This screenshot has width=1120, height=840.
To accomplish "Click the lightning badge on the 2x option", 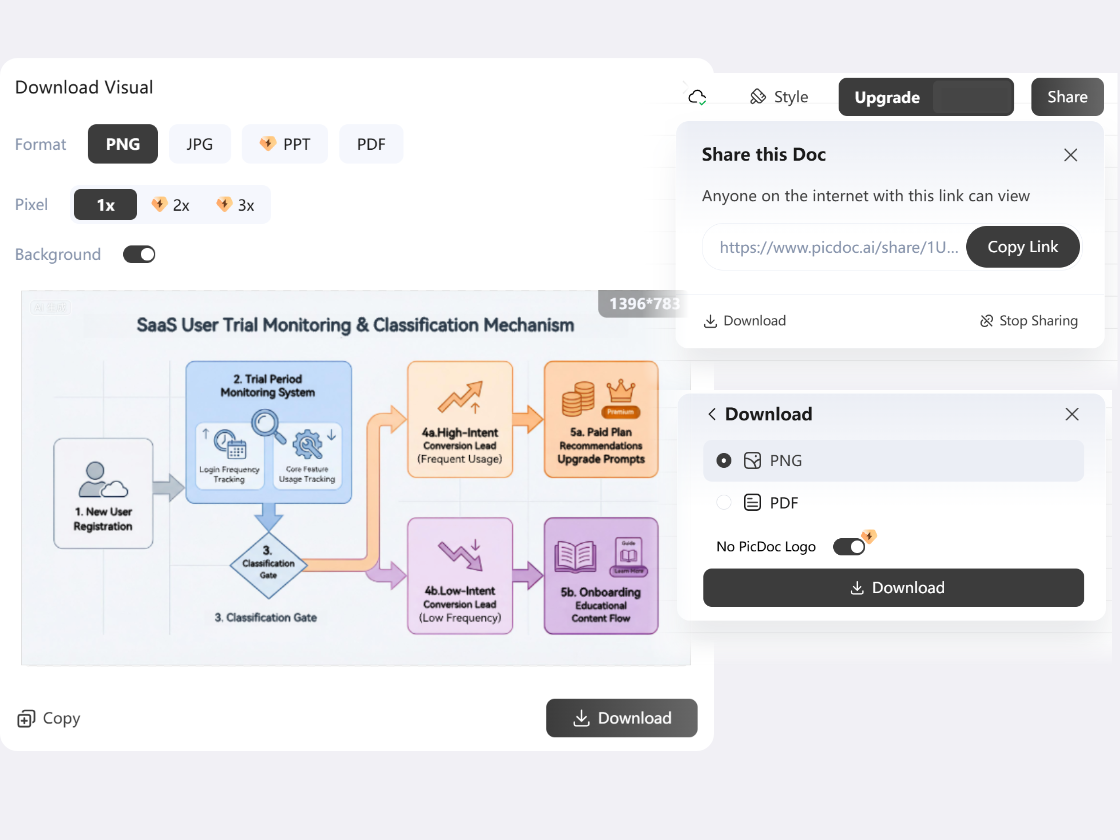I will (x=158, y=204).
